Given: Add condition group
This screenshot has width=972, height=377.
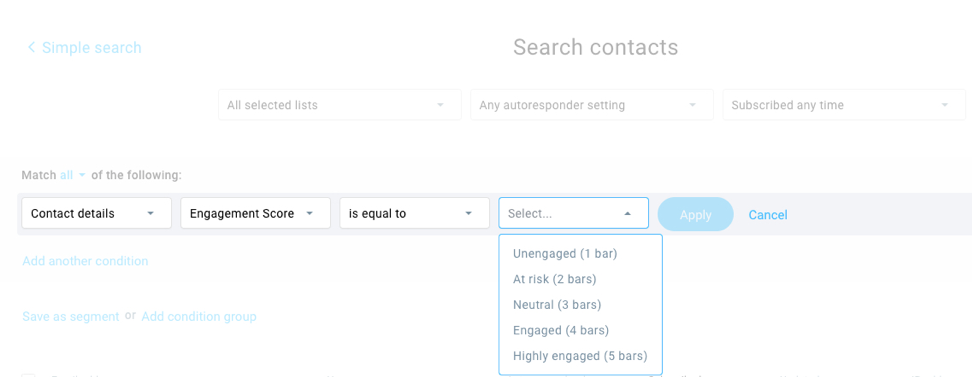Looking at the screenshot, I should point(199,316).
